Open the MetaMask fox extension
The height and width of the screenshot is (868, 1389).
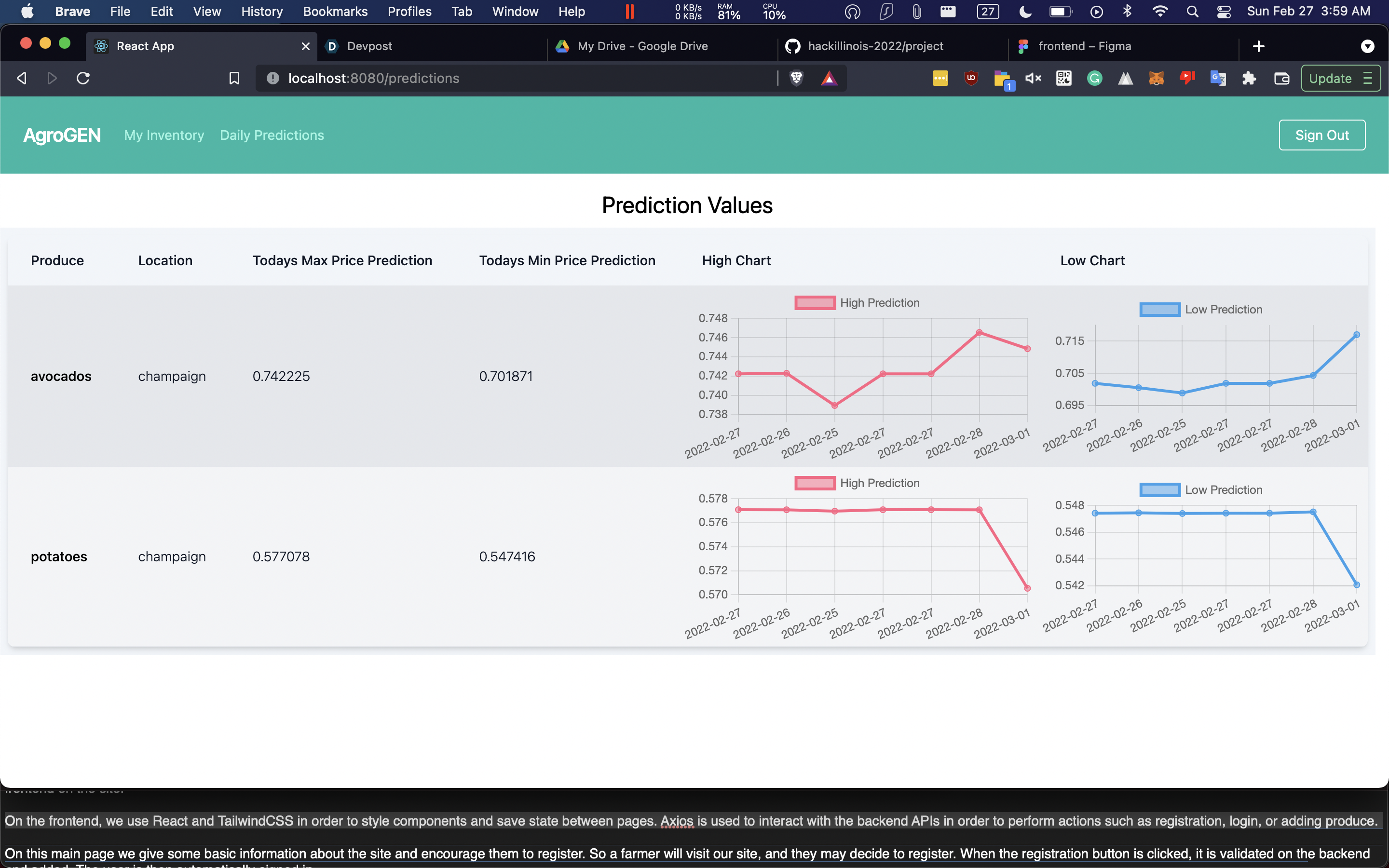tap(1156, 78)
